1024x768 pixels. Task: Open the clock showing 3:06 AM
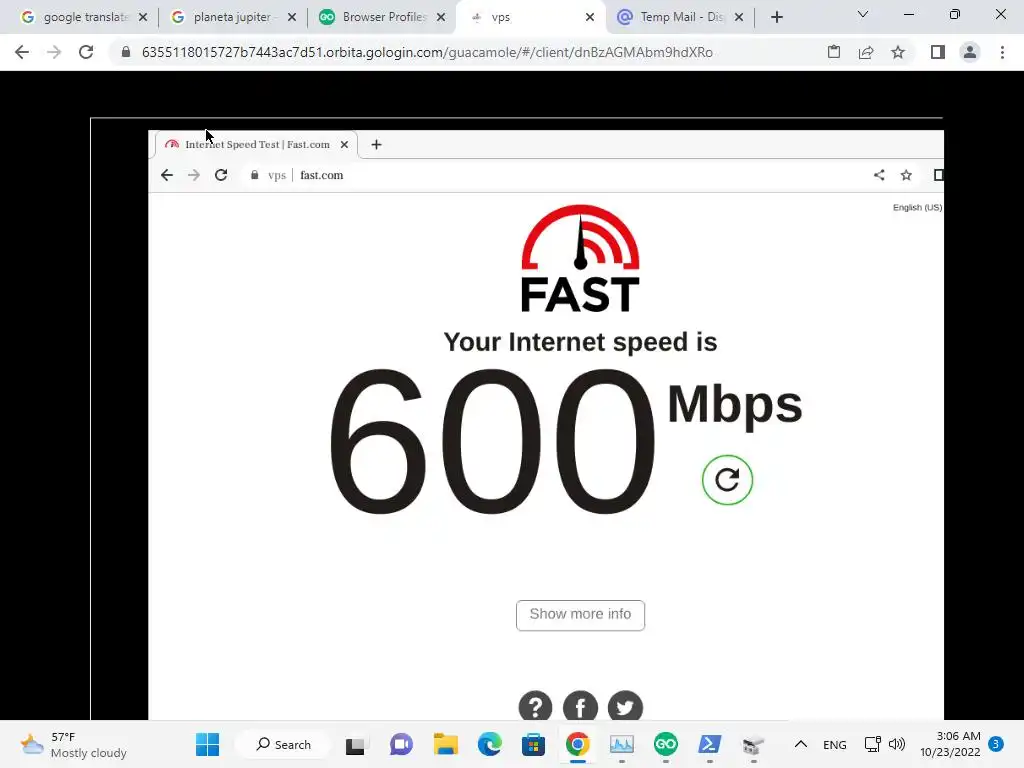[950, 744]
